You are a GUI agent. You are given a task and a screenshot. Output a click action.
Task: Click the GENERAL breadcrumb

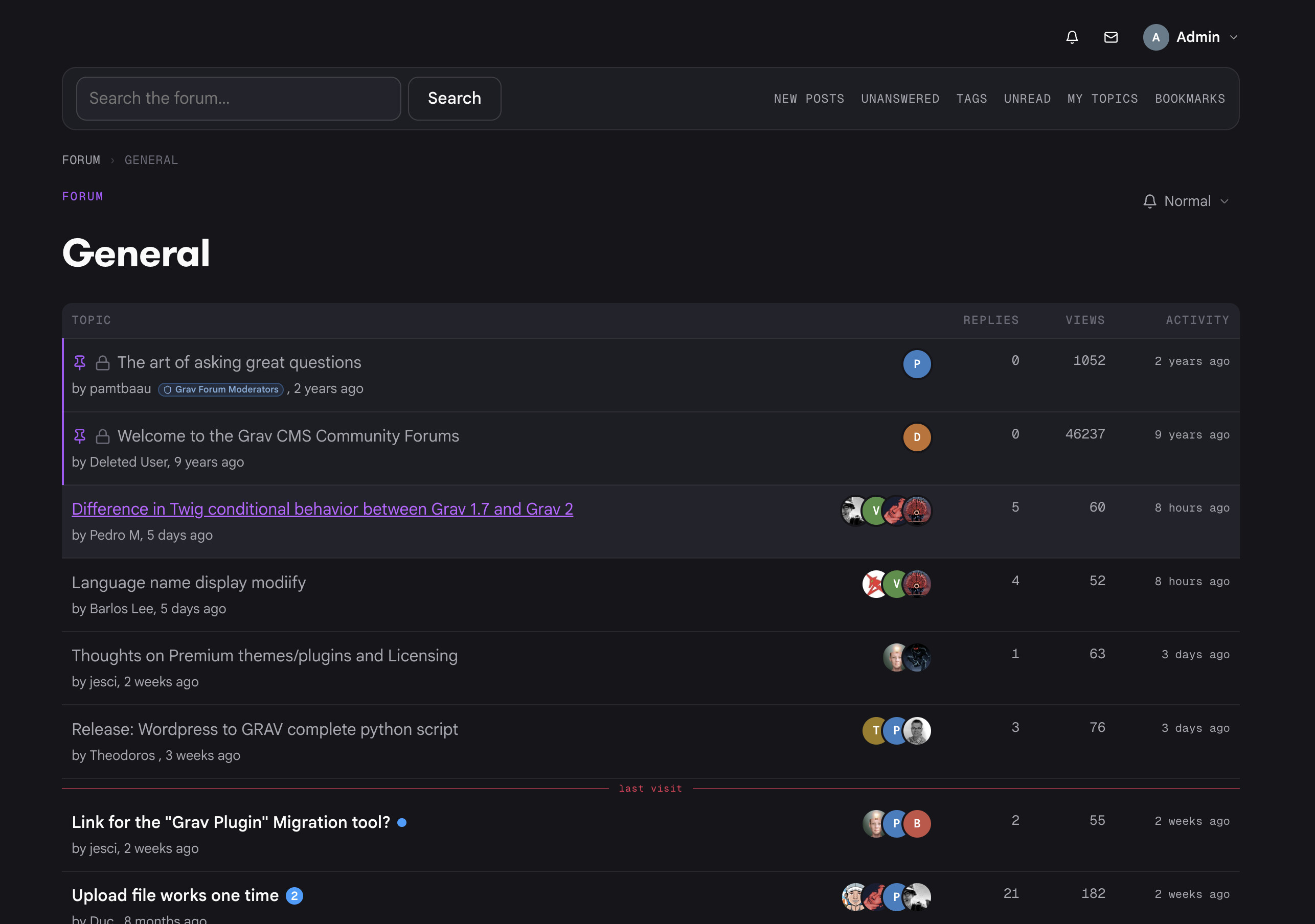coord(151,160)
